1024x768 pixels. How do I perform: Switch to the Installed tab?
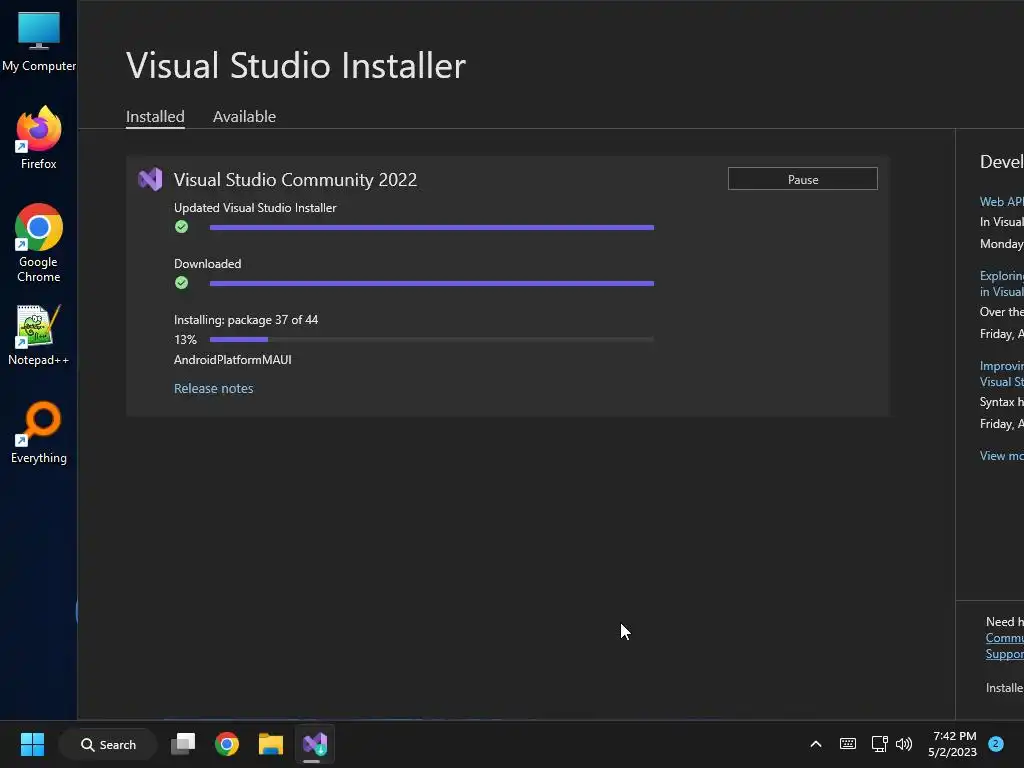pos(155,117)
